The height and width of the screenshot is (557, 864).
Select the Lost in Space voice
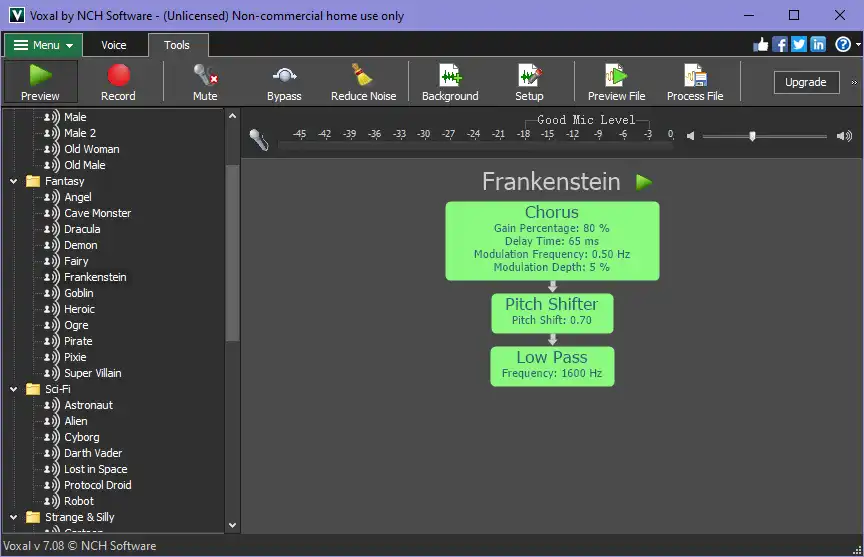(x=95, y=469)
